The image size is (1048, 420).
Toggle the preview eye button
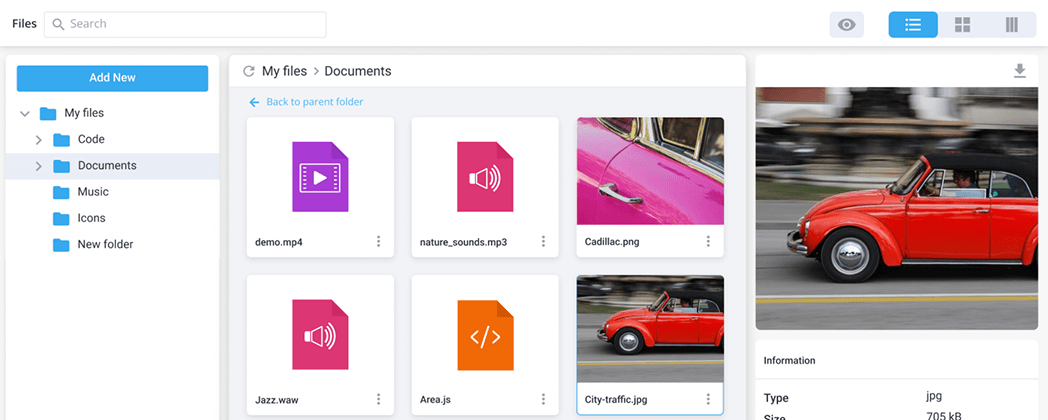coord(846,25)
